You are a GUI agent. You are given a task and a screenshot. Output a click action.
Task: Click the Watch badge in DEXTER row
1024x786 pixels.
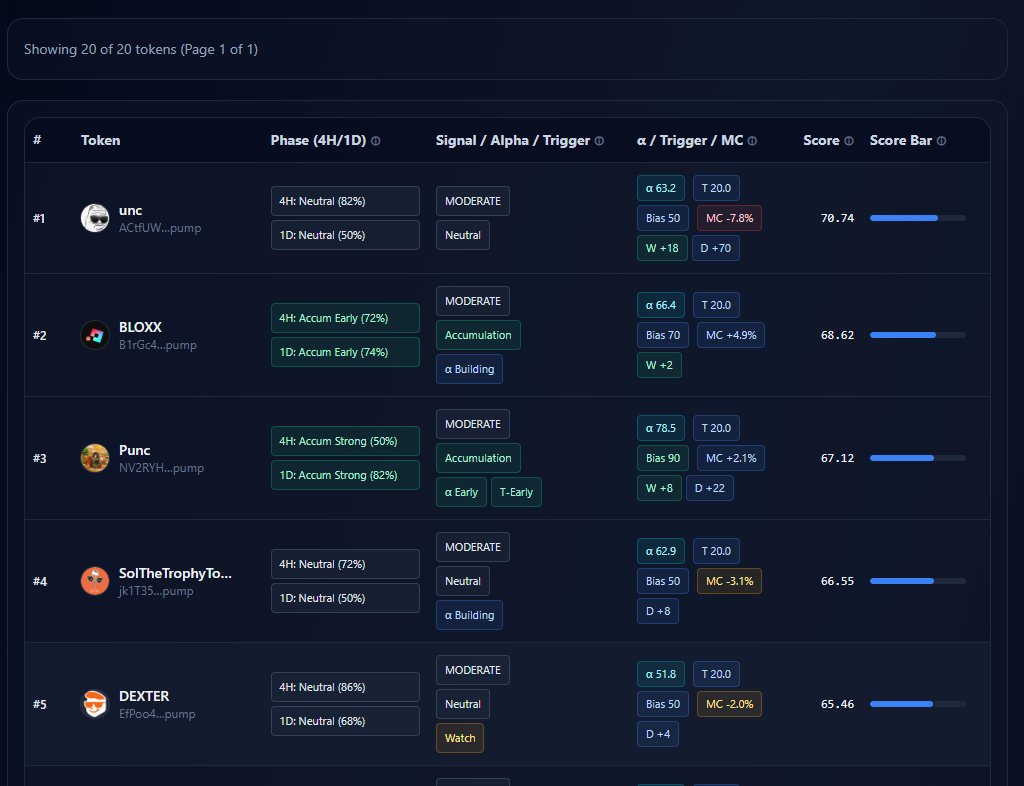[x=460, y=738]
